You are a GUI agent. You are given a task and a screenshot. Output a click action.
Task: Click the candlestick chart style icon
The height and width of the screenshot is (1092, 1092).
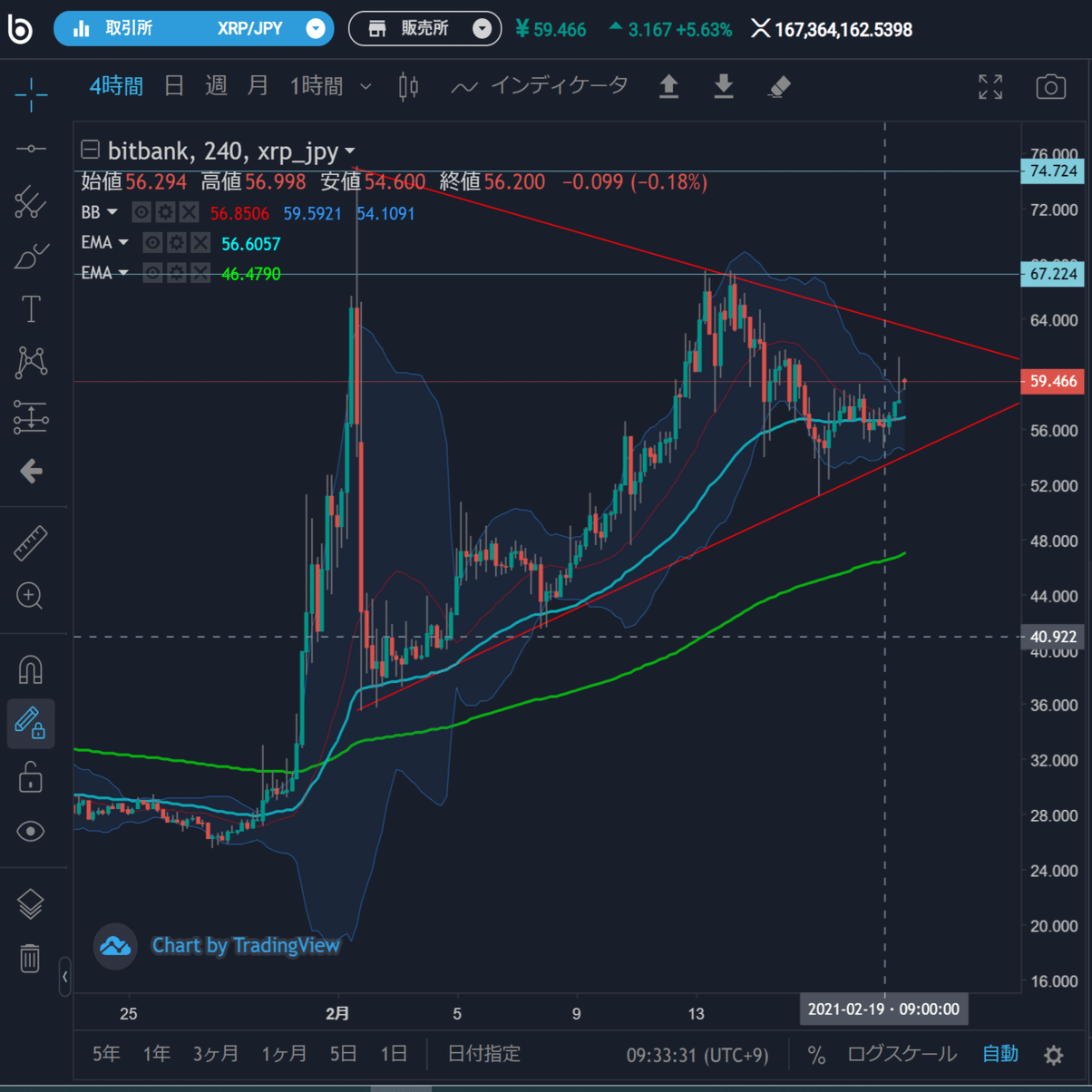407,86
